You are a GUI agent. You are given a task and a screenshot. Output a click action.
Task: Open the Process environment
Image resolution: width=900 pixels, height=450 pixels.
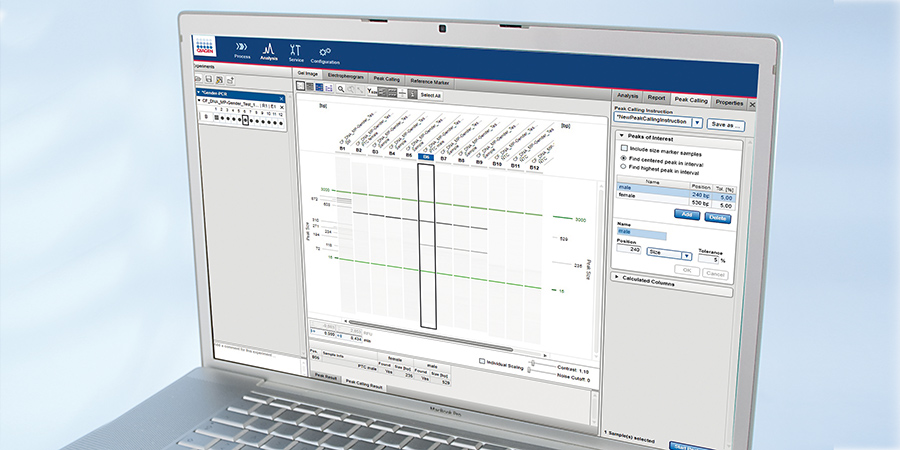point(242,50)
